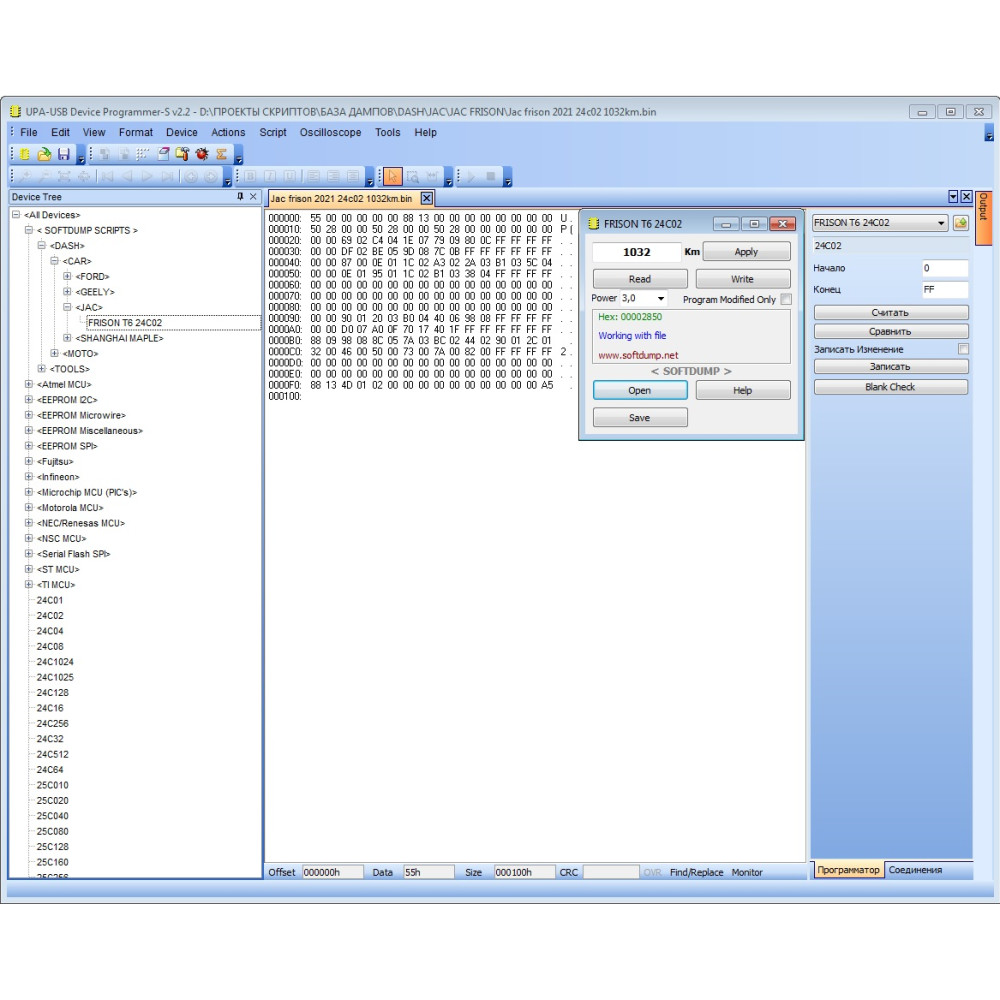Click the measure width tool icon
Image resolution: width=1000 pixels, height=1000 pixels.
432,176
